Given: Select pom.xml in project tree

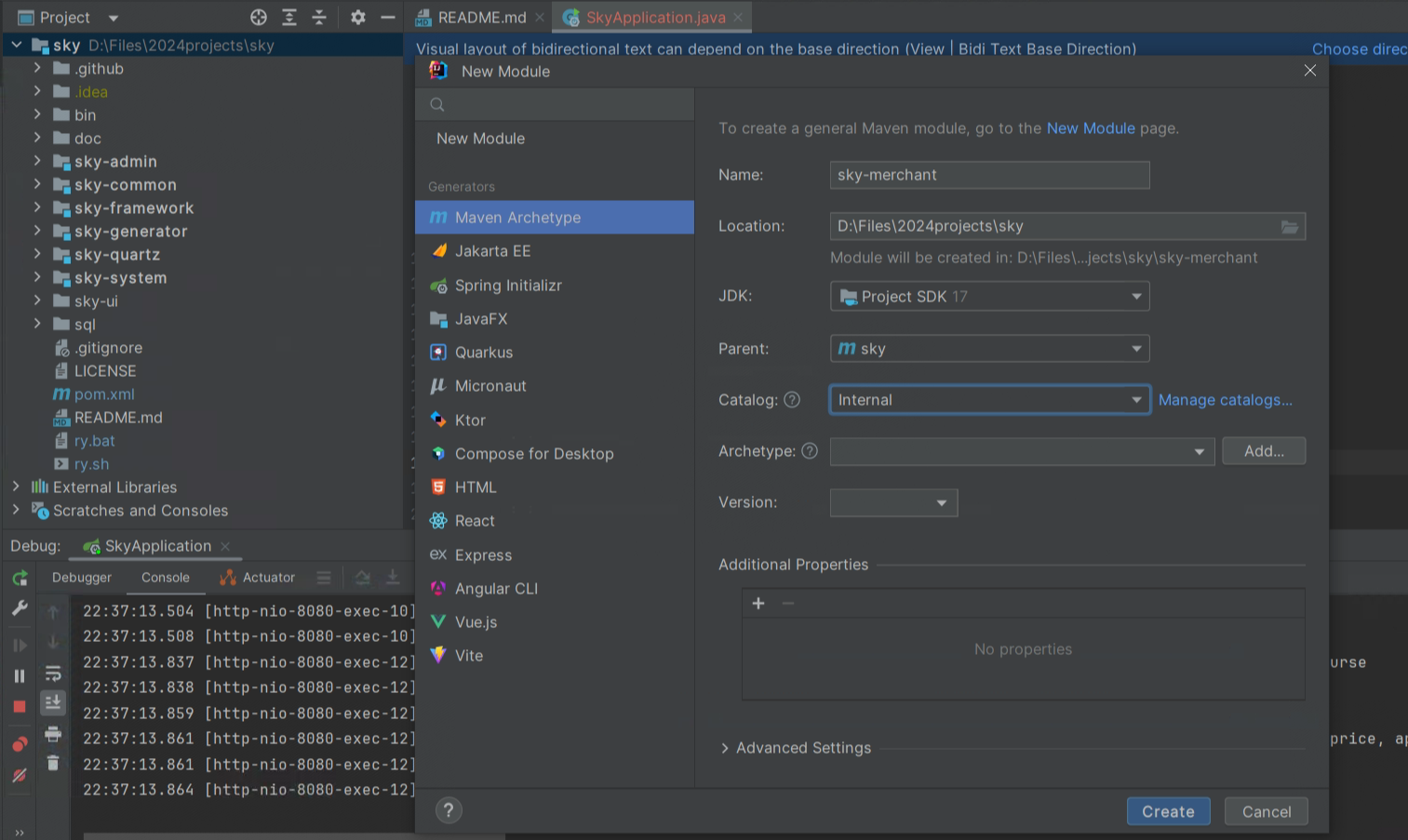Looking at the screenshot, I should [104, 394].
